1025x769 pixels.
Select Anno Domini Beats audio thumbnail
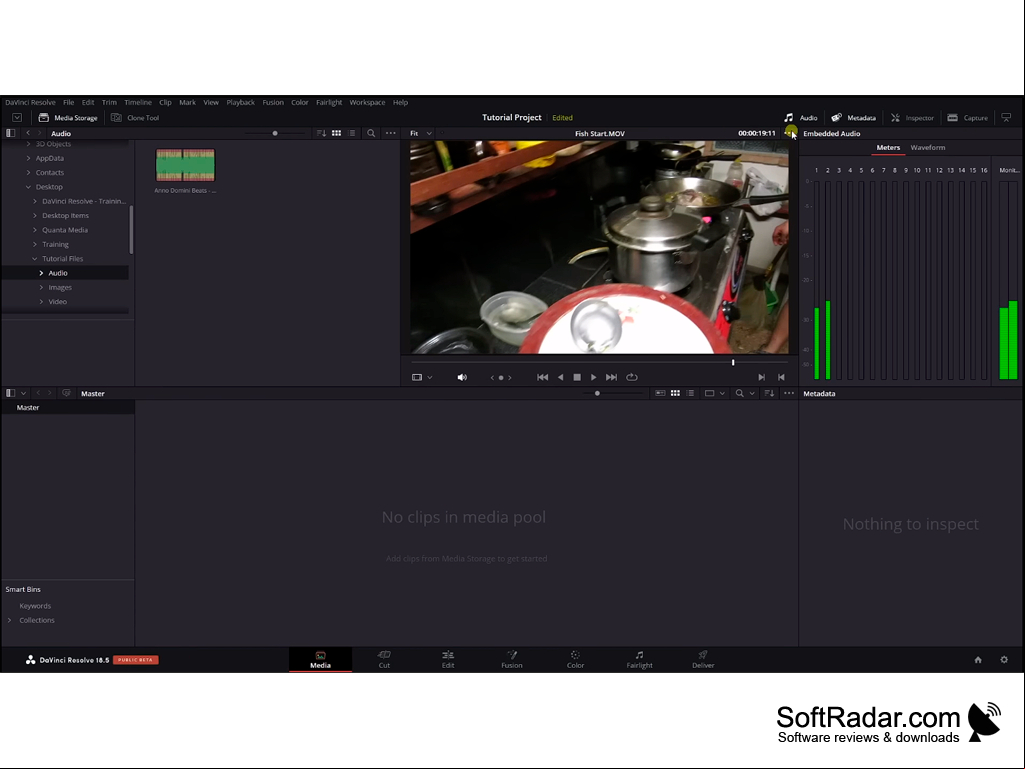[185, 165]
